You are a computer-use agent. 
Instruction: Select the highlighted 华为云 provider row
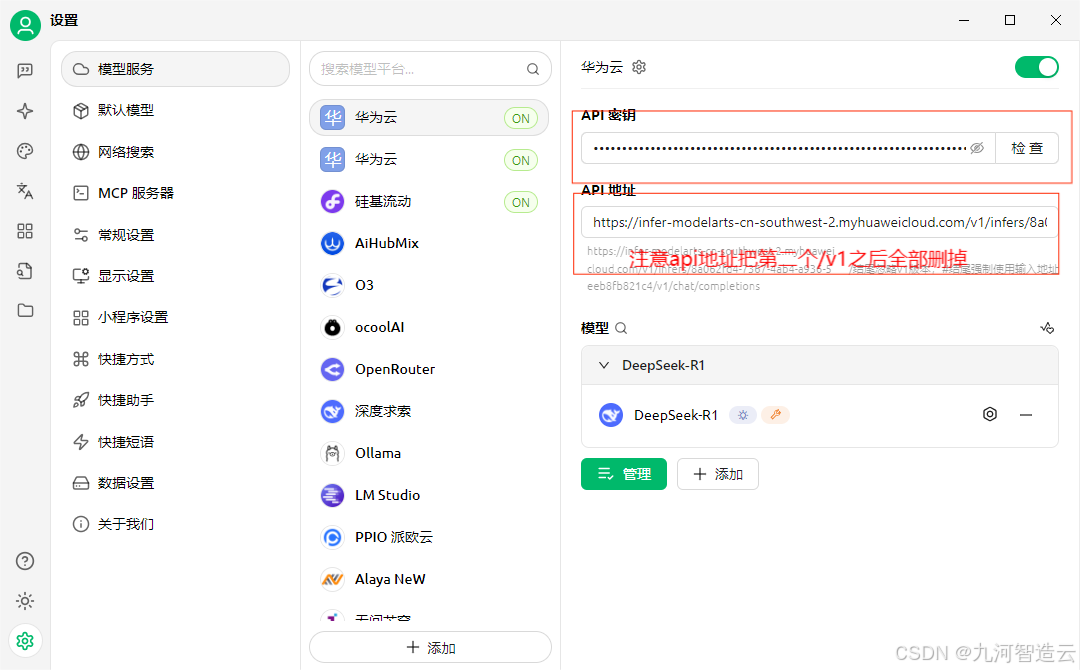428,118
